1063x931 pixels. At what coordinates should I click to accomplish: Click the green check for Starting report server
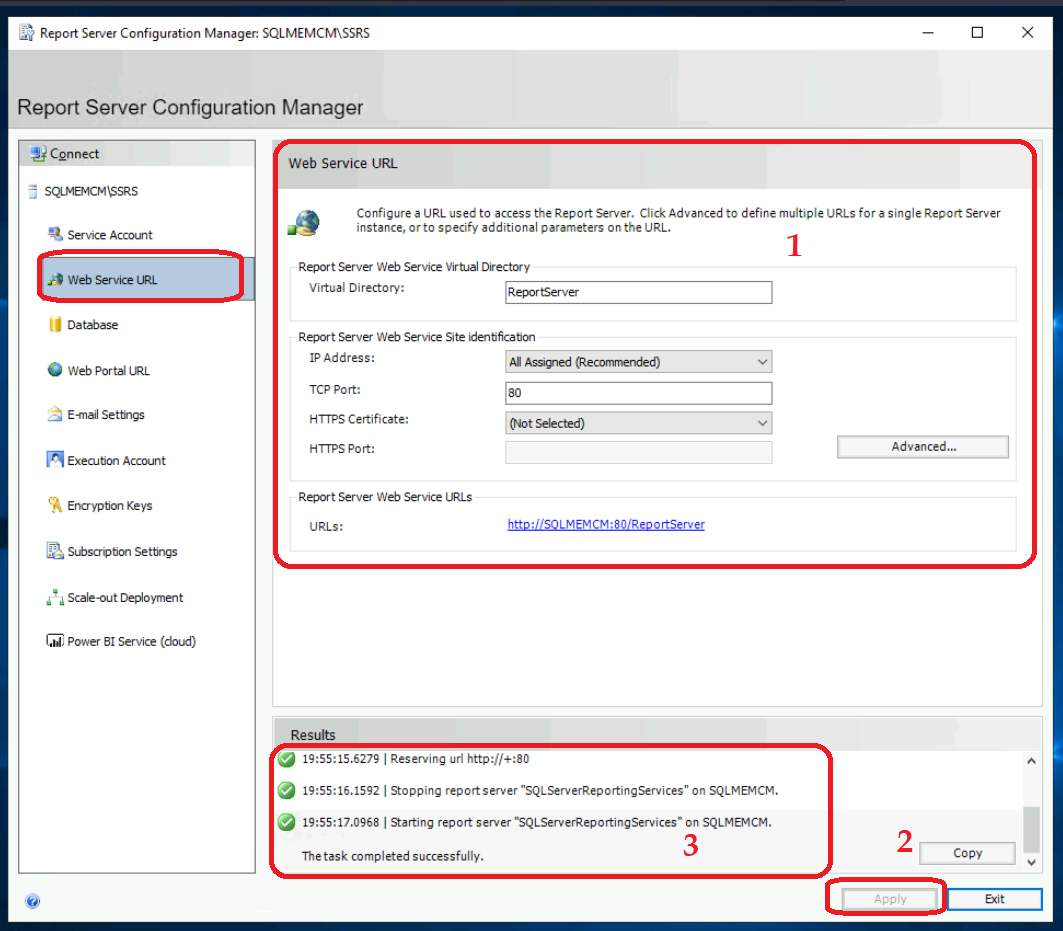[x=287, y=822]
